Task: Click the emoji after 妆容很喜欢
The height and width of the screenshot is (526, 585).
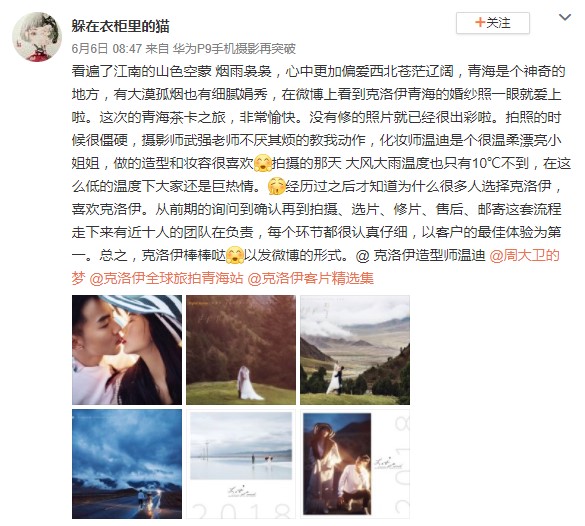Action: (x=263, y=163)
